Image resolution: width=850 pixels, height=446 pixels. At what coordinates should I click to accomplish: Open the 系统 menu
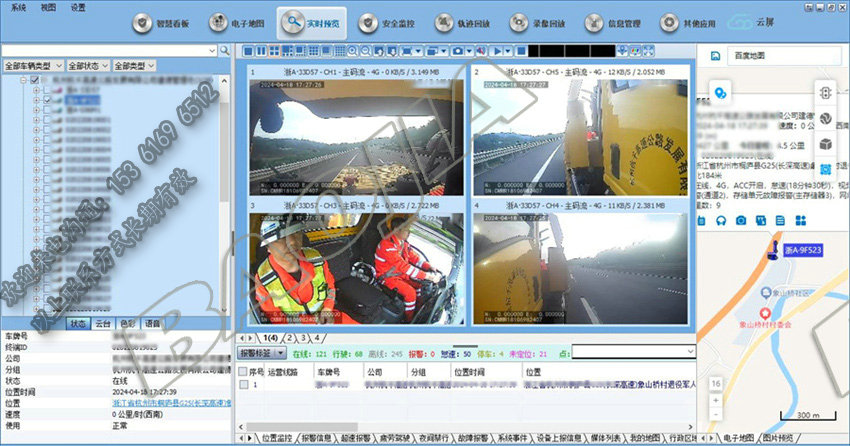pyautogui.click(x=20, y=6)
